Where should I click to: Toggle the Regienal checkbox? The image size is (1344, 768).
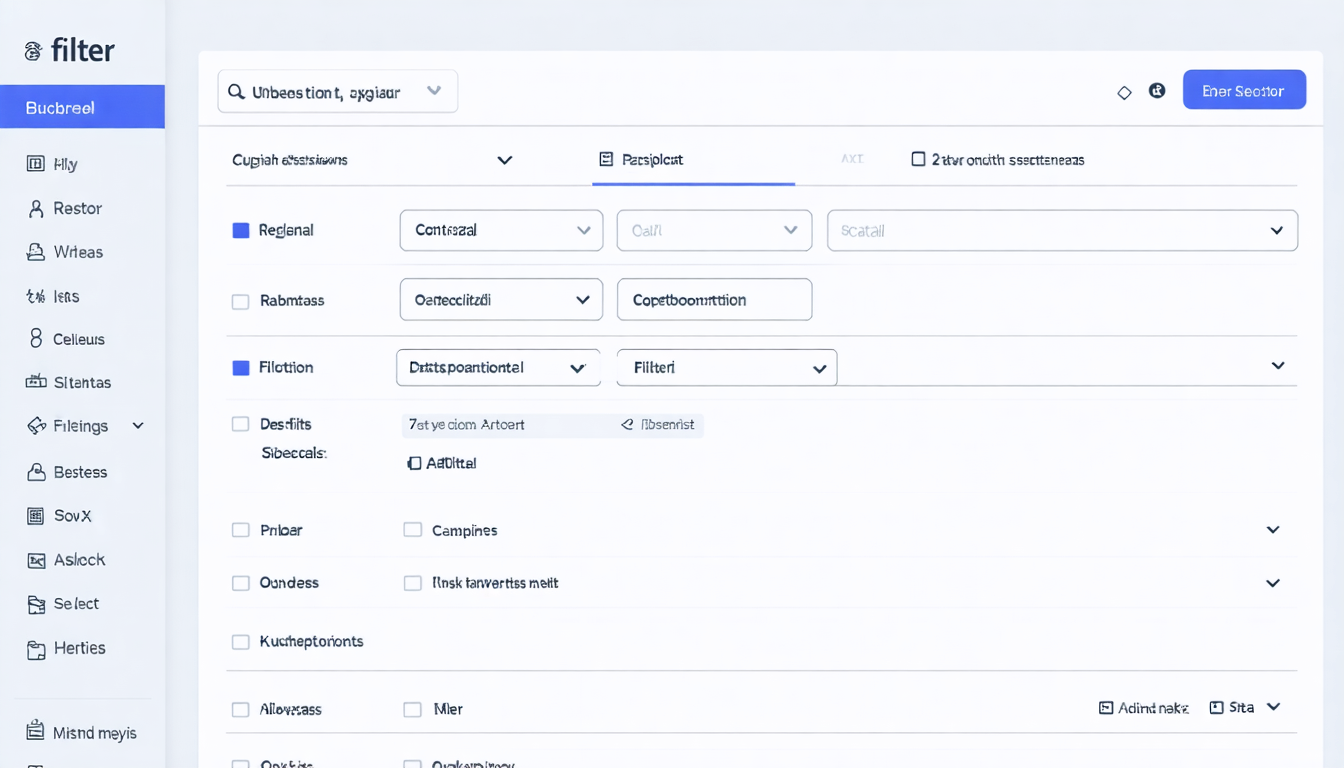pyautogui.click(x=240, y=230)
